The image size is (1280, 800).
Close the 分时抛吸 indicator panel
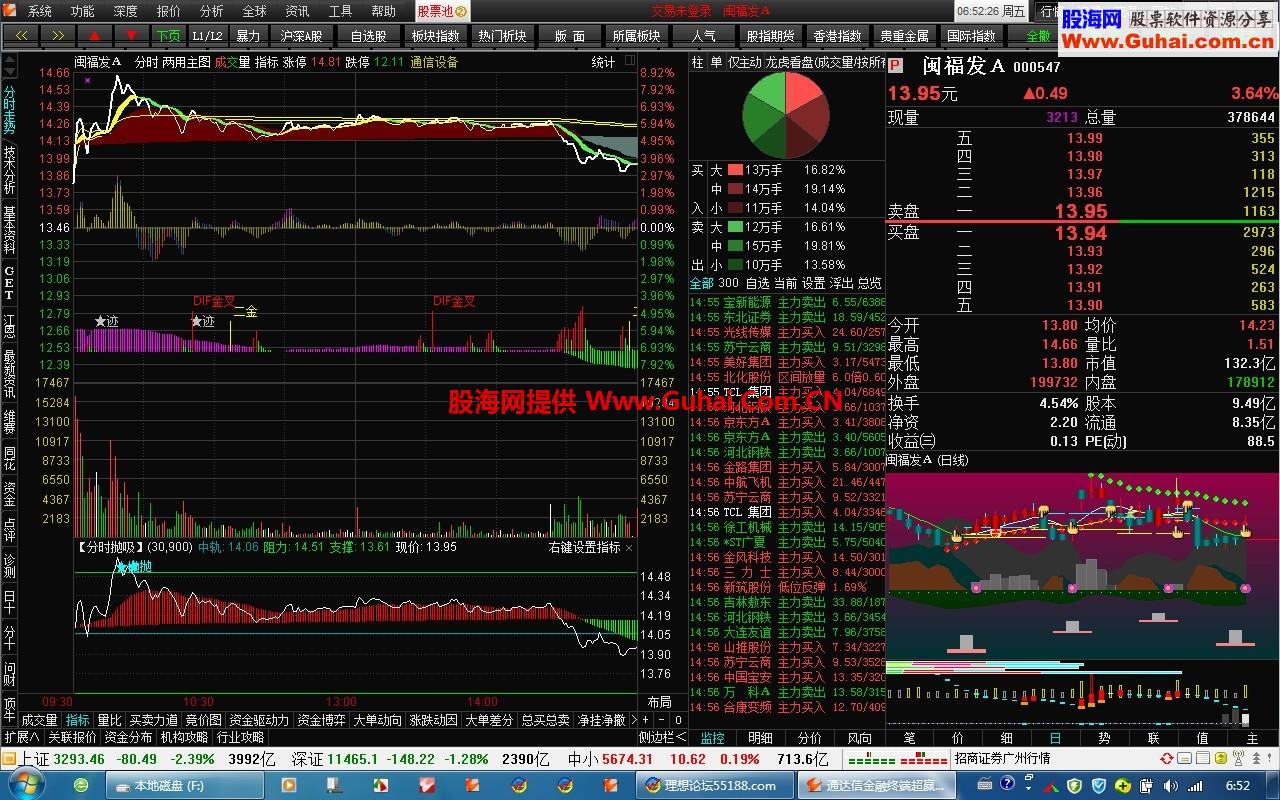click(629, 547)
